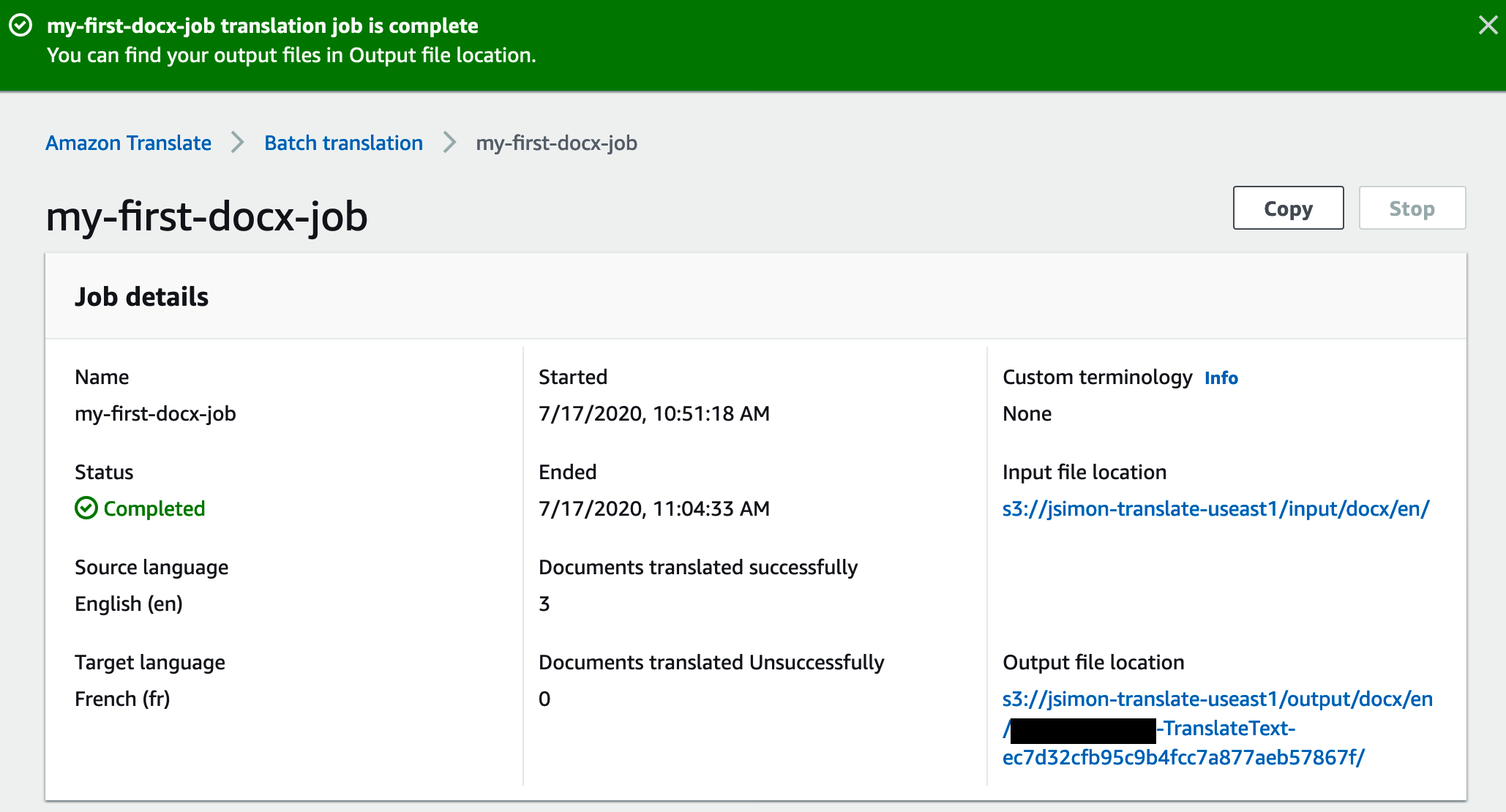Open the Amazon Translate breadcrumb link
The width and height of the screenshot is (1506, 812).
(x=128, y=143)
